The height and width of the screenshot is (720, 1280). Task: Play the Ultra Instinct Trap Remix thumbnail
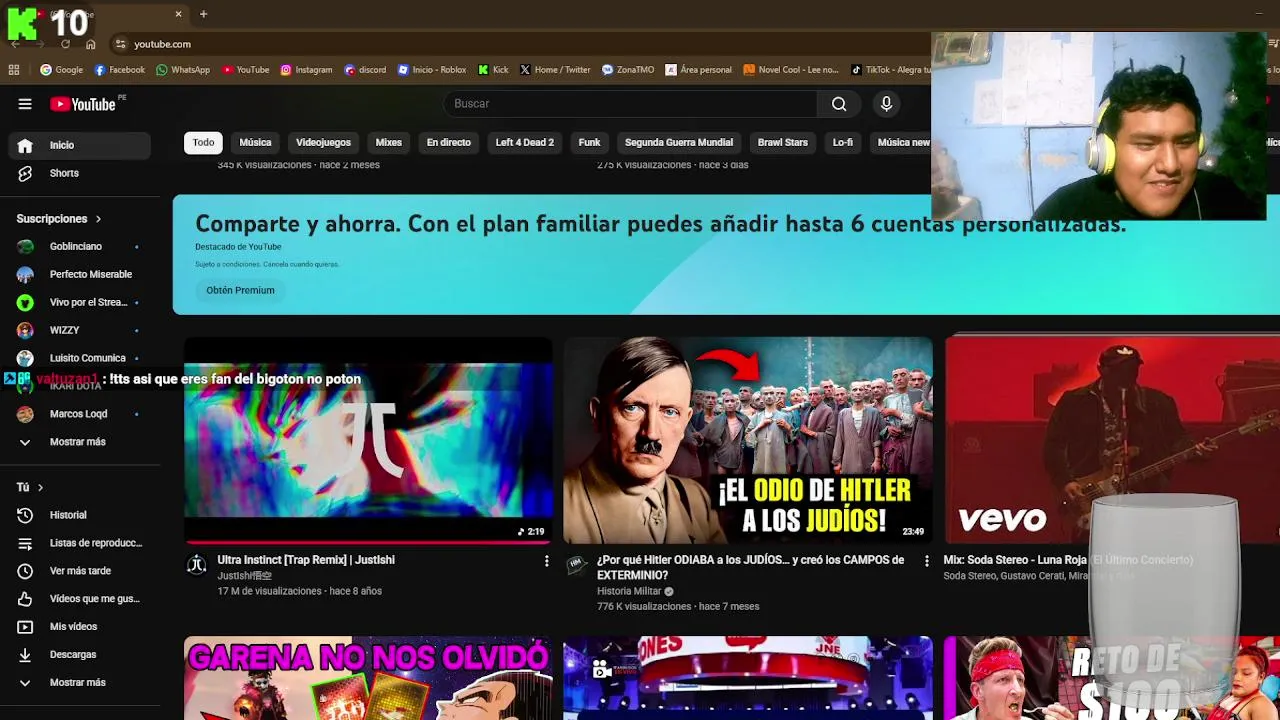coord(368,441)
